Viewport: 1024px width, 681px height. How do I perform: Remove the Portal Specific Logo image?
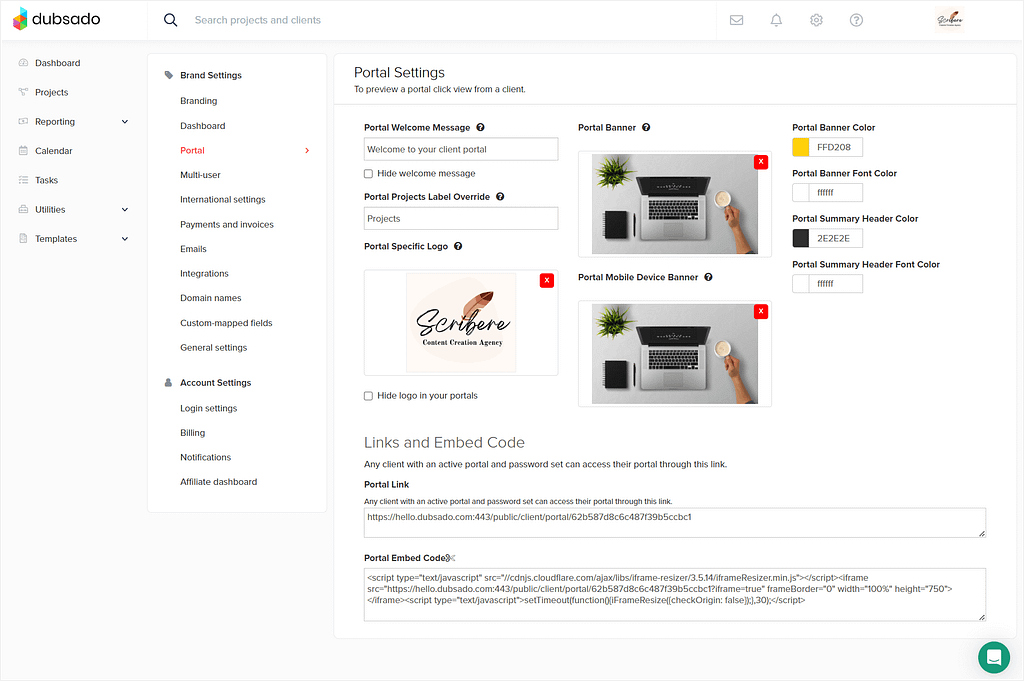pyautogui.click(x=547, y=280)
